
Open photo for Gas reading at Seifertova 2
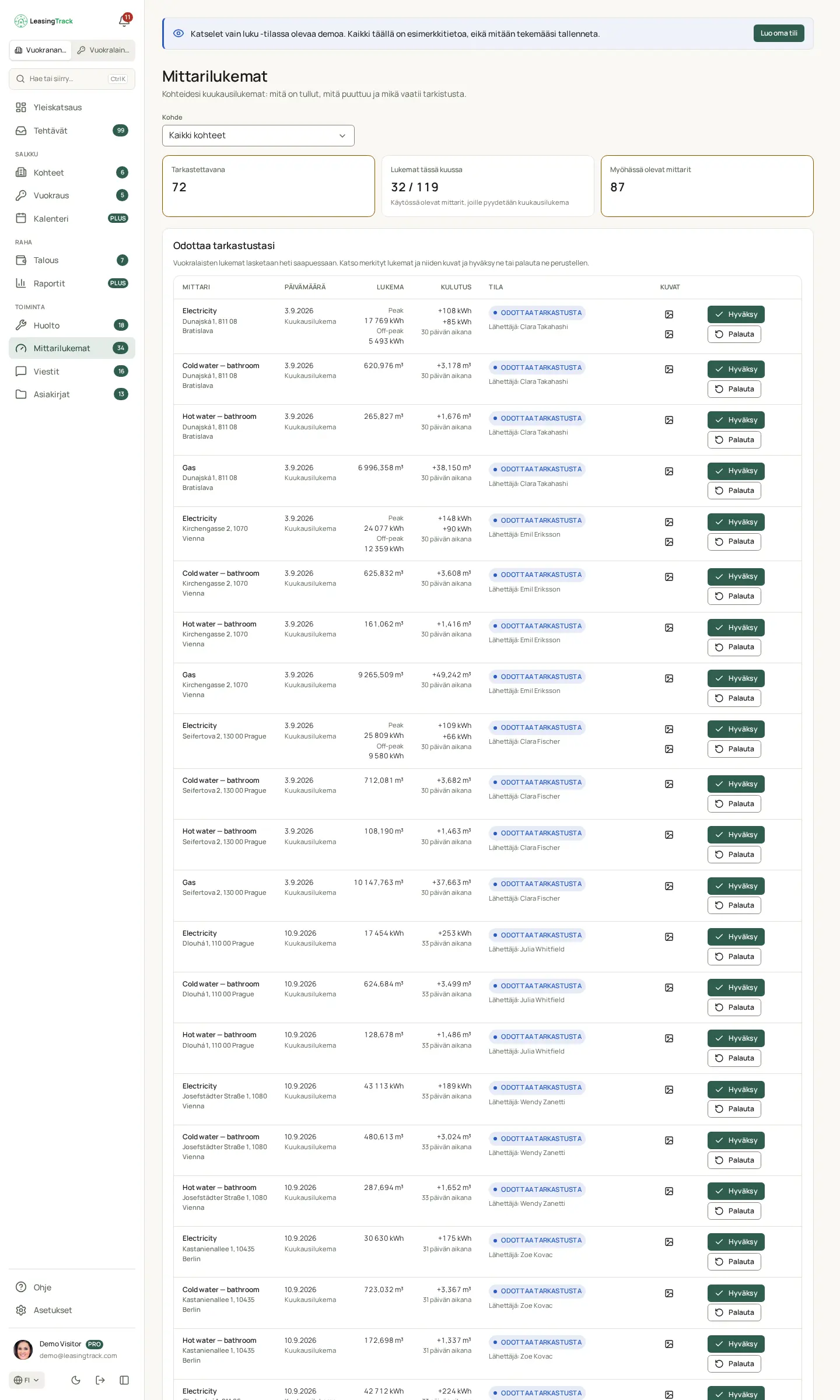click(x=669, y=886)
